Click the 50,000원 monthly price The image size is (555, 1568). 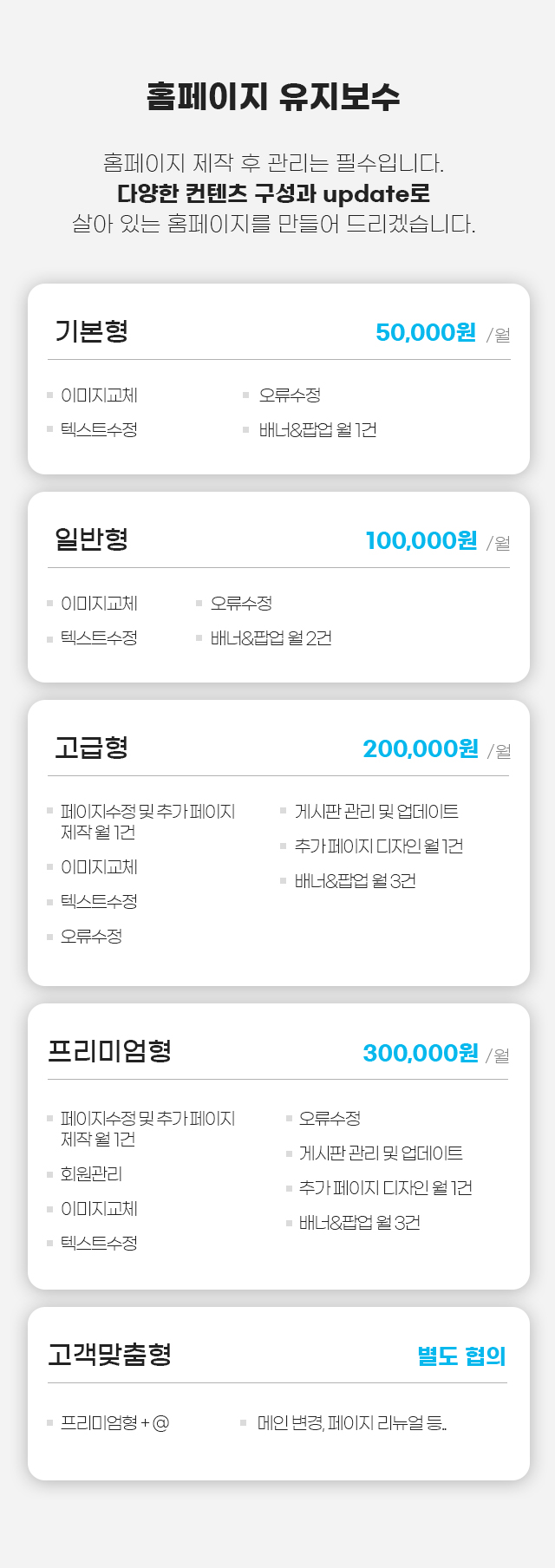click(426, 332)
